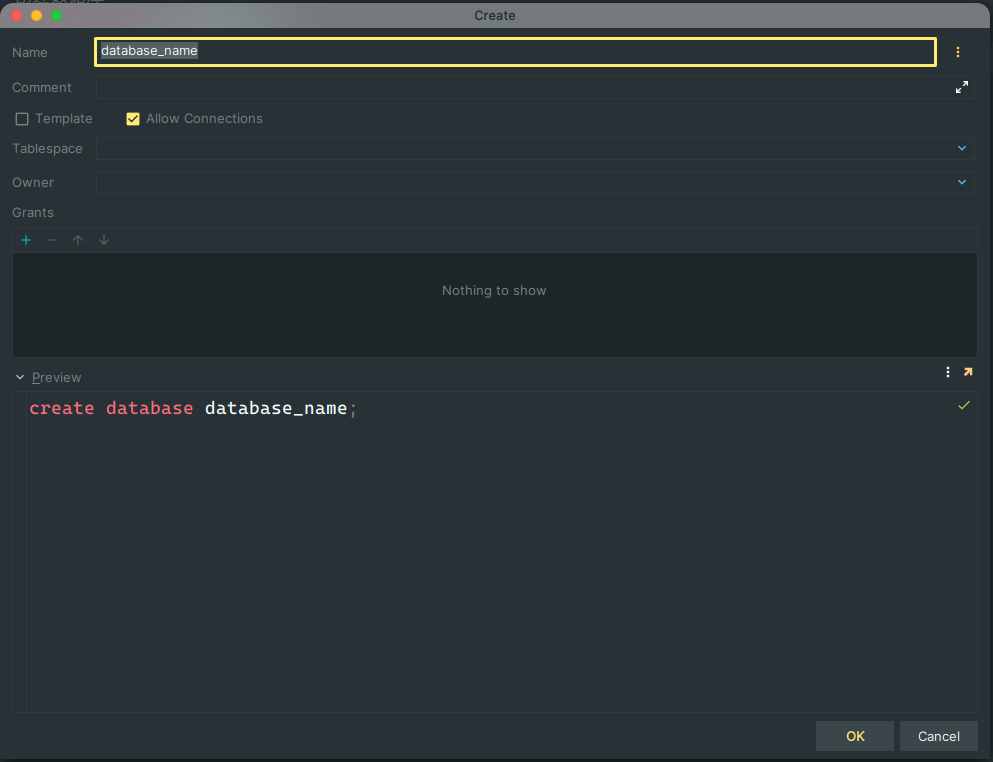Image resolution: width=993 pixels, height=762 pixels.
Task: Uncheck Allow Connections checkbox
Action: [x=133, y=119]
